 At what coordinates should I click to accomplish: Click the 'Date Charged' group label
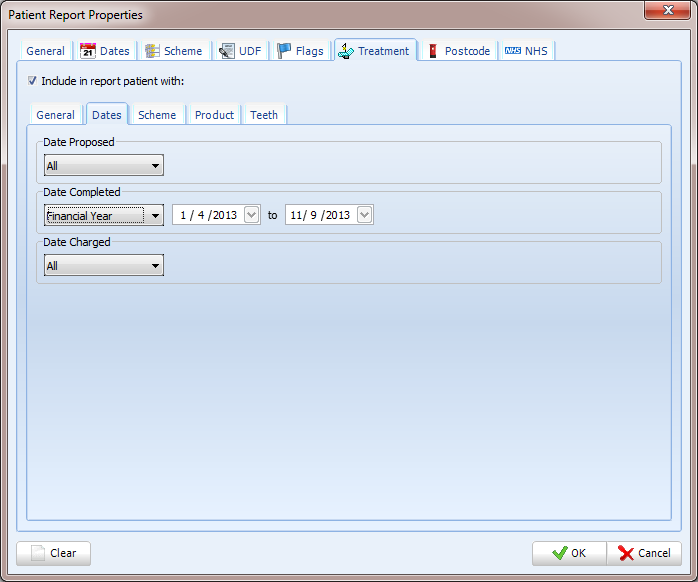(x=77, y=242)
